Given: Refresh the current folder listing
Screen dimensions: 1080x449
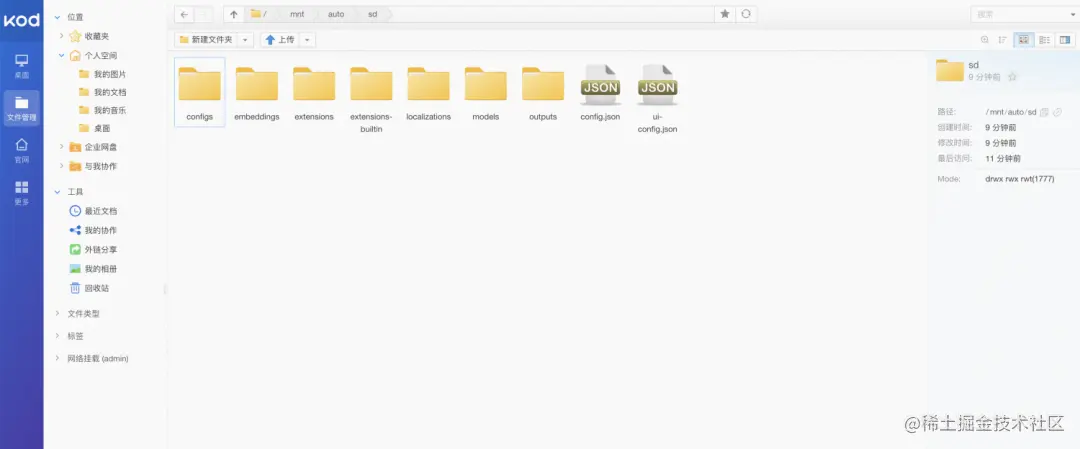Looking at the screenshot, I should tap(745, 14).
